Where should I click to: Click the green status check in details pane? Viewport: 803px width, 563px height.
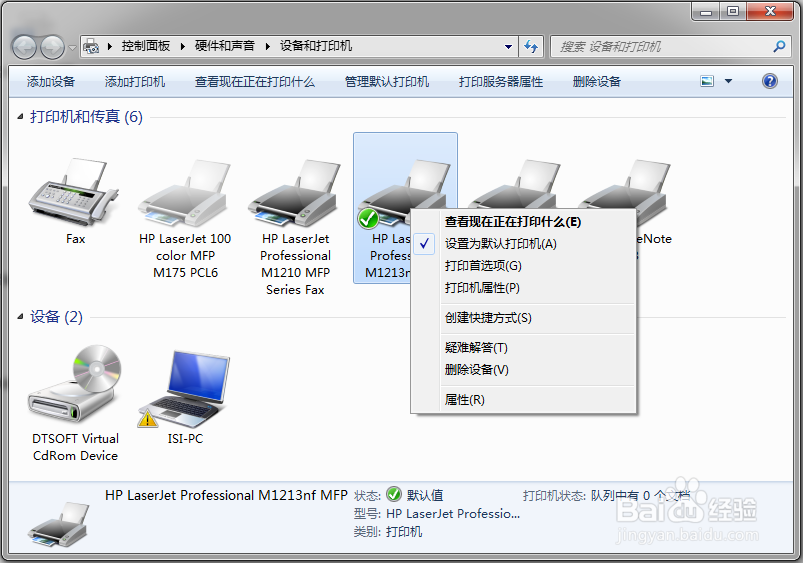[x=393, y=494]
